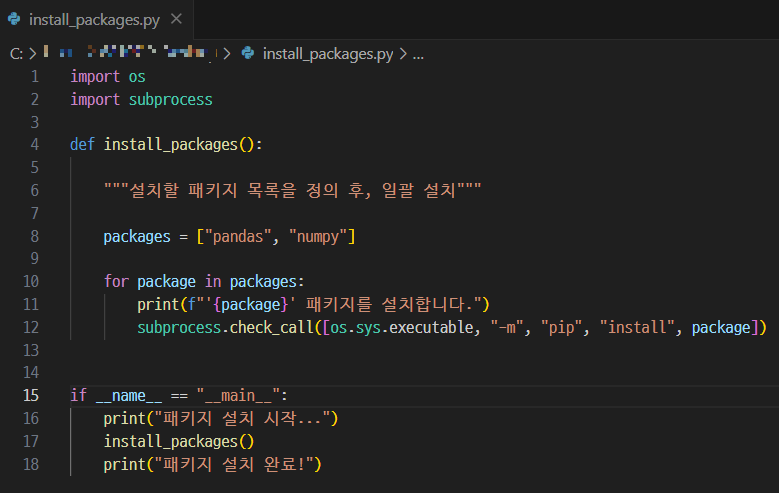This screenshot has height=493, width=779.
Task: Open the C: breadcrumb segment
Action: [x=16, y=53]
